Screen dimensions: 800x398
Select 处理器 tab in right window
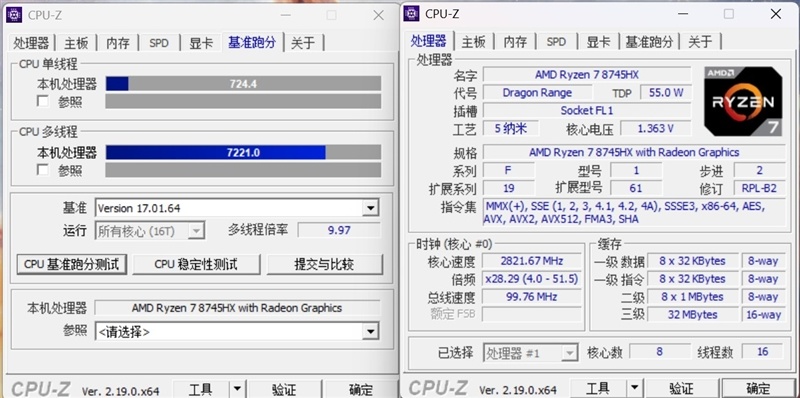point(428,41)
